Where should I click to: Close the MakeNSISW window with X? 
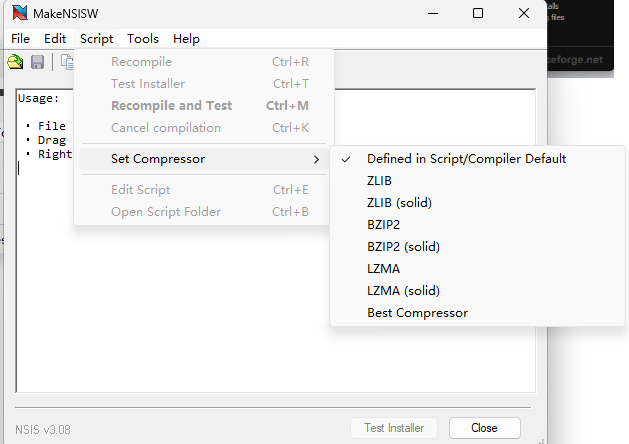523,13
